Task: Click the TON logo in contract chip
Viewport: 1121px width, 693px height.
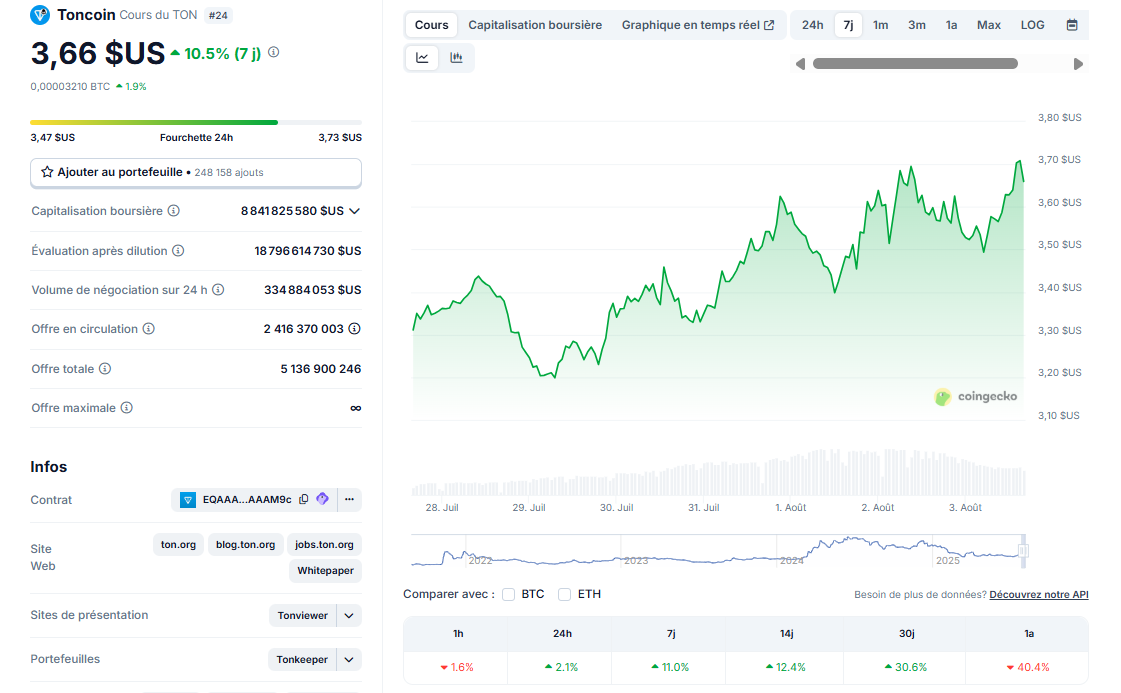Action: tap(187, 500)
